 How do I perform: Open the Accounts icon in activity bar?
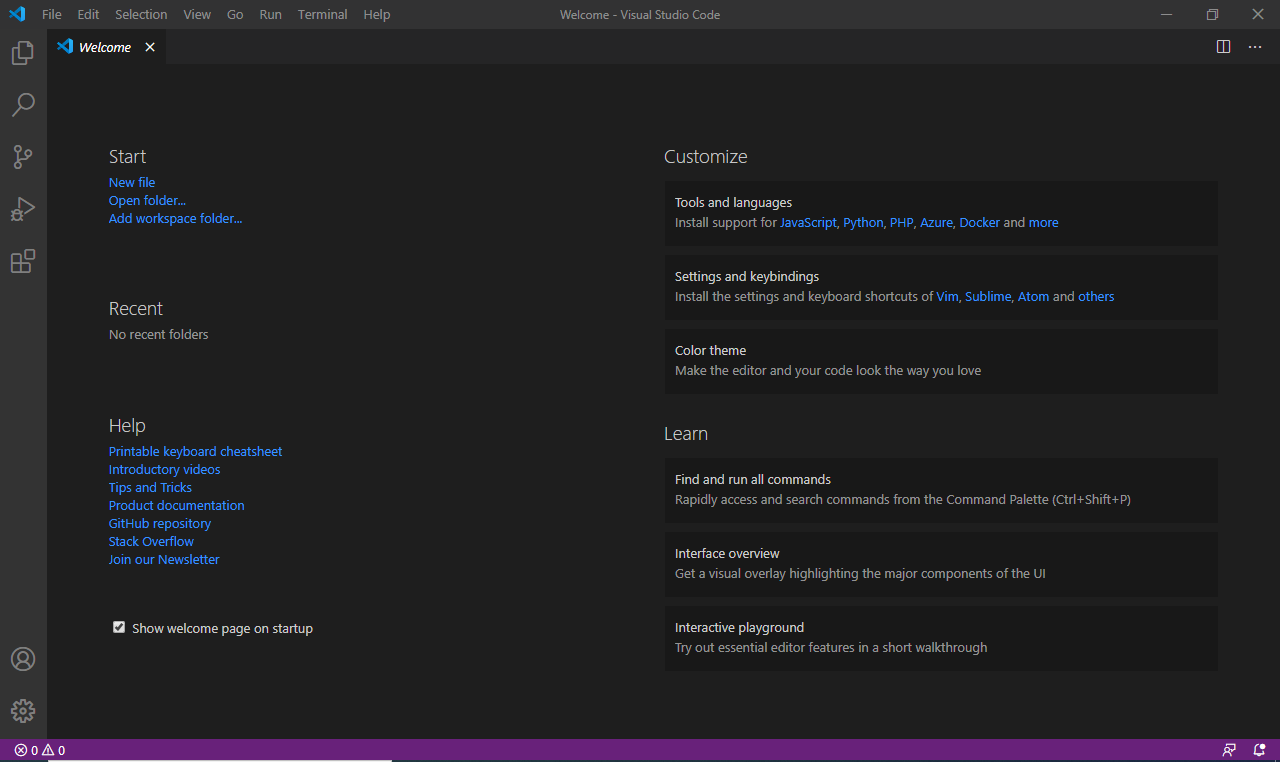[x=23, y=659]
